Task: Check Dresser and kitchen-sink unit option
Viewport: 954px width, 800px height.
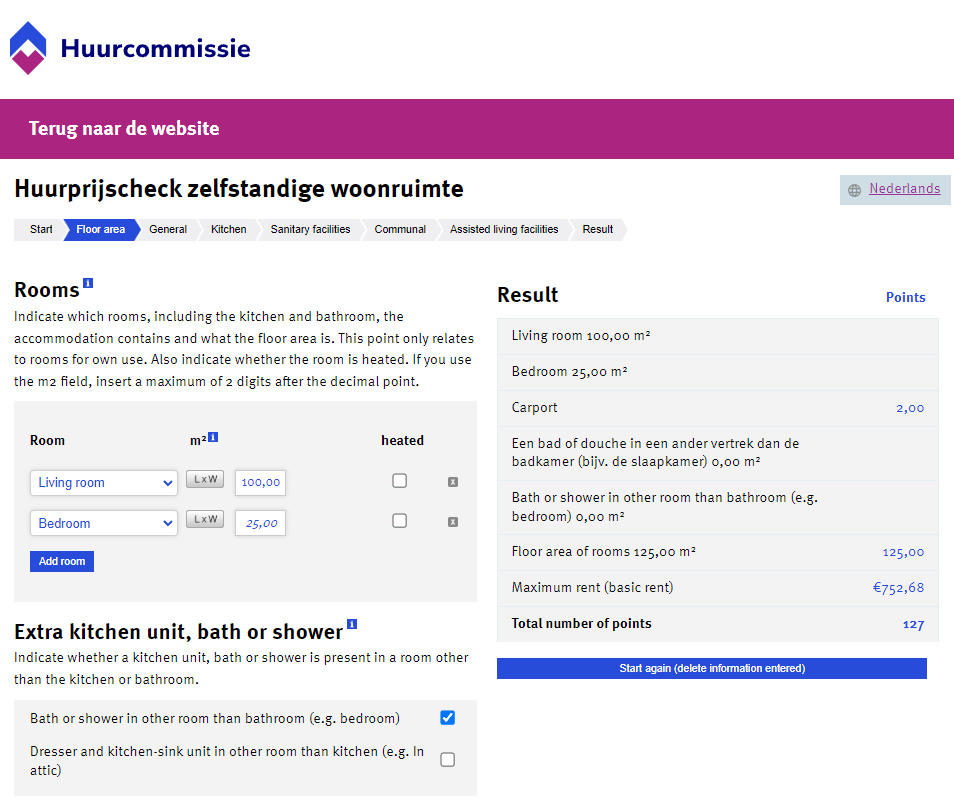Action: pyautogui.click(x=448, y=760)
